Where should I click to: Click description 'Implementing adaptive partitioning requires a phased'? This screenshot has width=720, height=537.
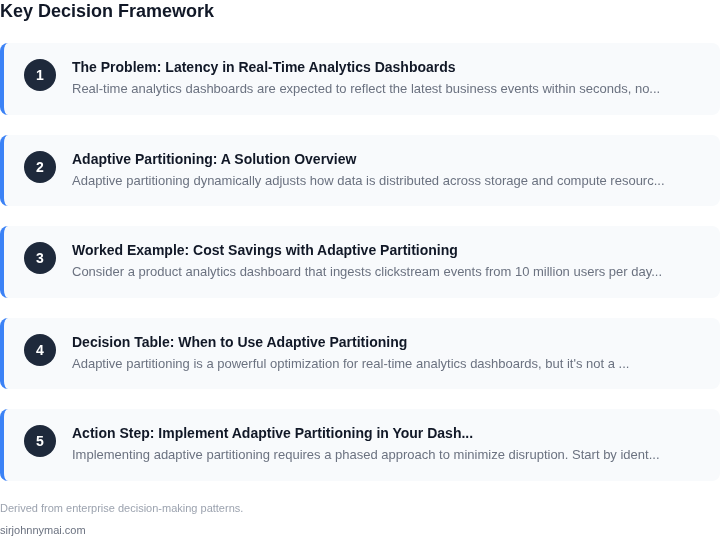click(366, 455)
